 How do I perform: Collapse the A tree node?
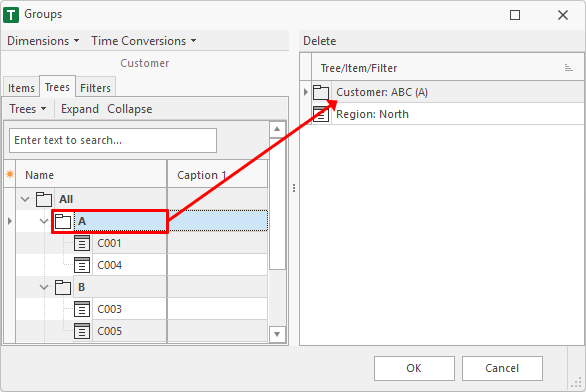[x=44, y=221]
